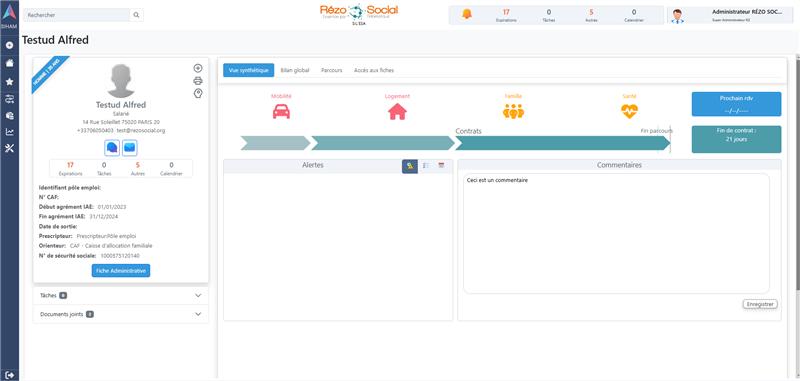
Task: Click the 0 Calendrier counter in top bar
Action: click(x=634, y=15)
